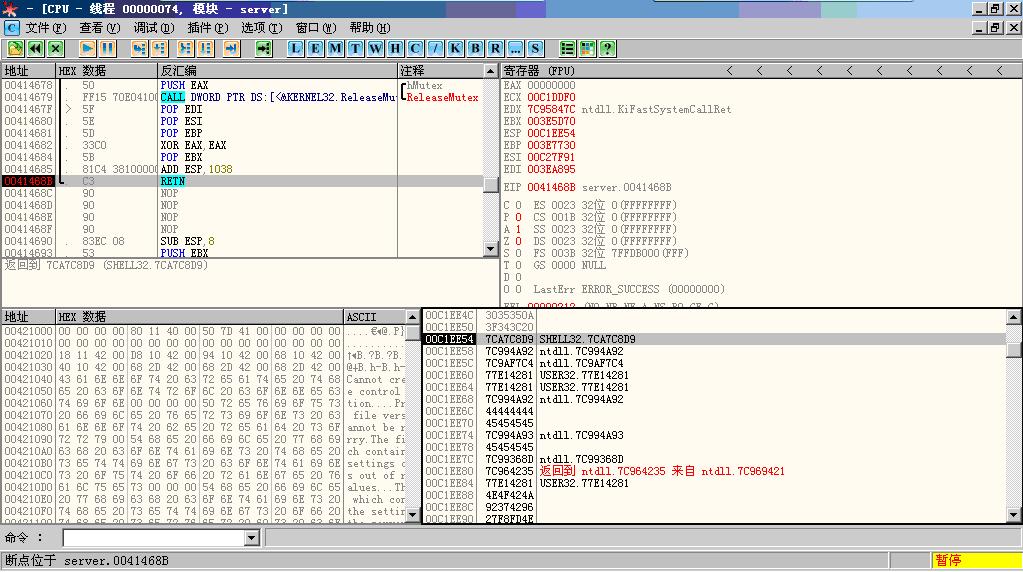The width and height of the screenshot is (1023, 572).
Task: Click the Step Over toolbar icon
Action: tap(160, 48)
